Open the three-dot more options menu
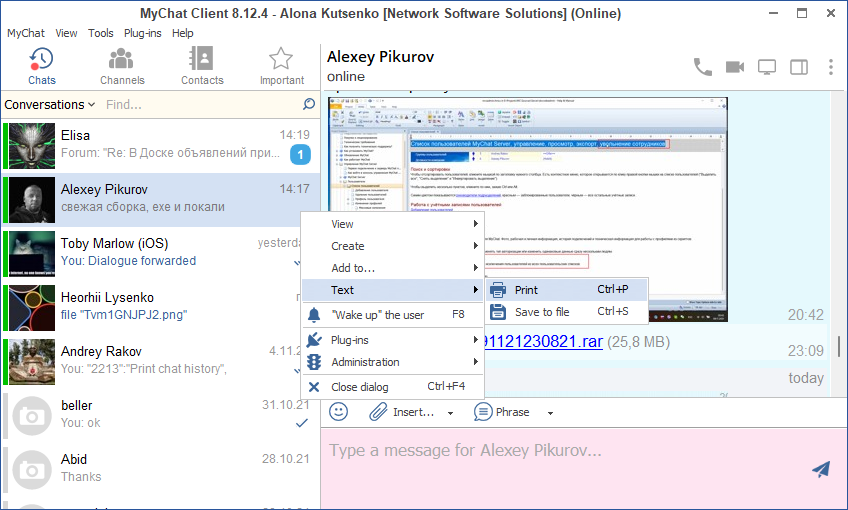This screenshot has height=510, width=848. tap(831, 67)
